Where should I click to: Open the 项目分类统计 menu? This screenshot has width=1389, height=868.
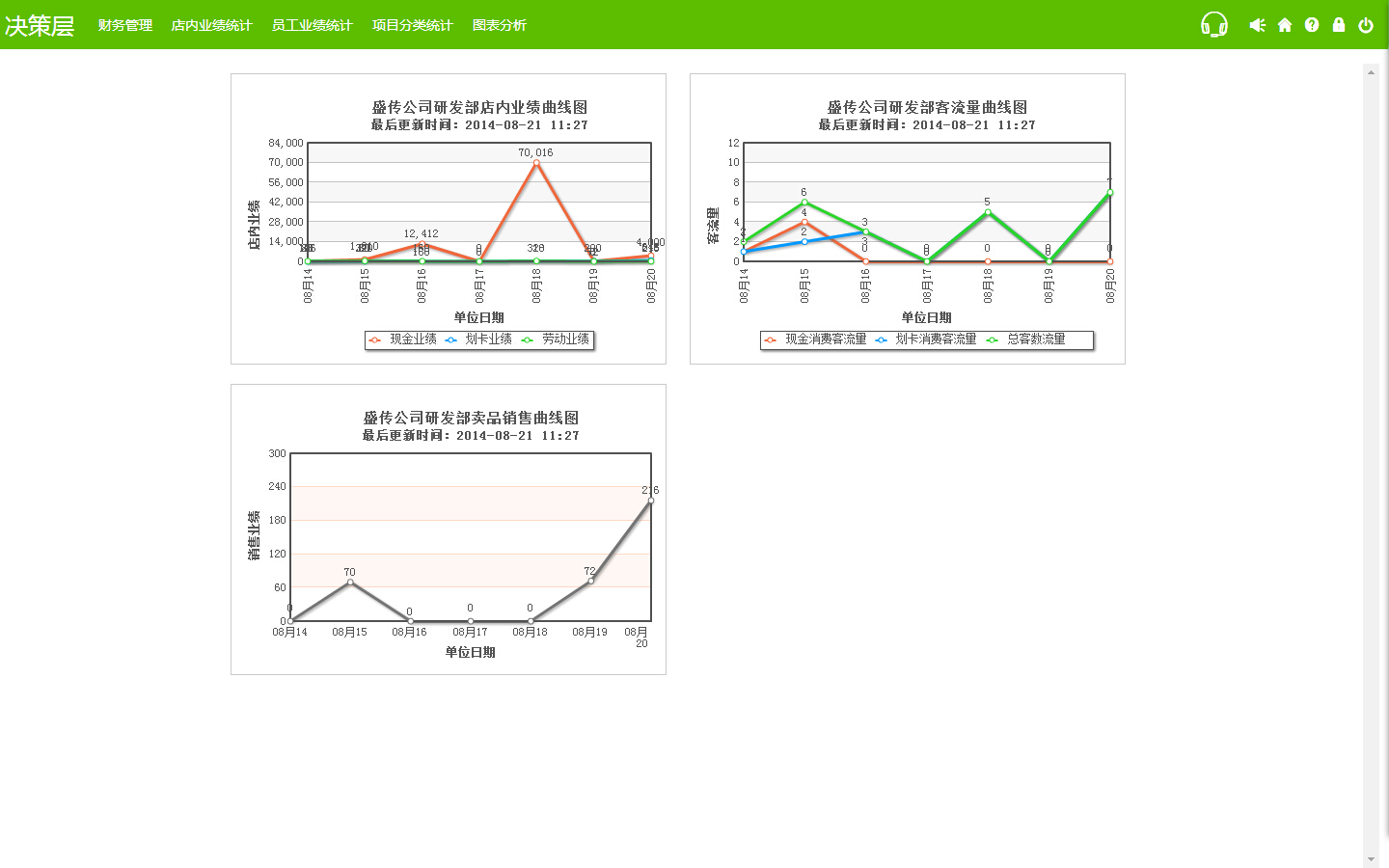412,25
